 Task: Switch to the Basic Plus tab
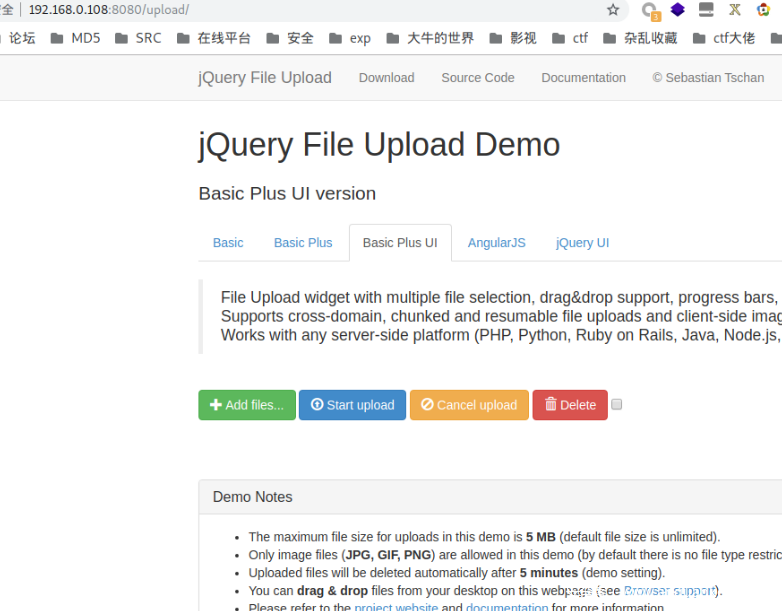tap(303, 243)
